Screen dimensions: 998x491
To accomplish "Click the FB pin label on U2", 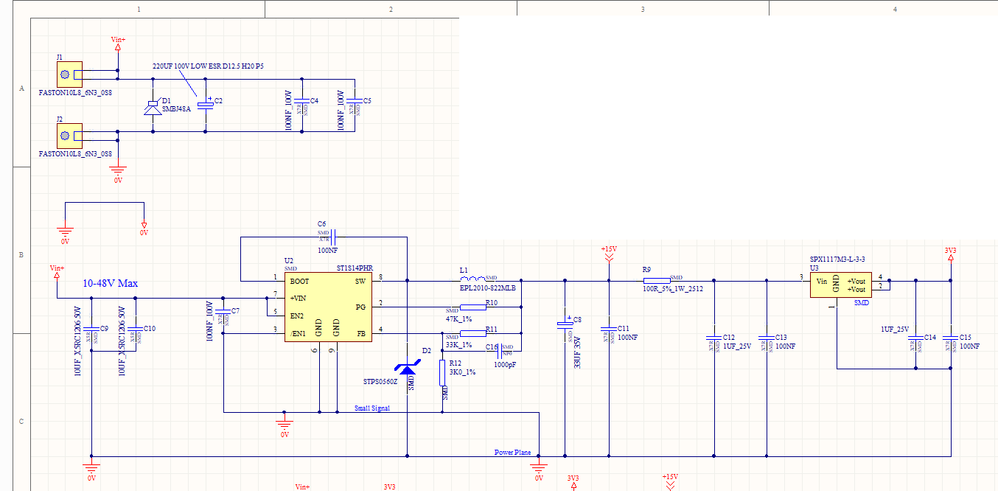I will tap(361, 334).
